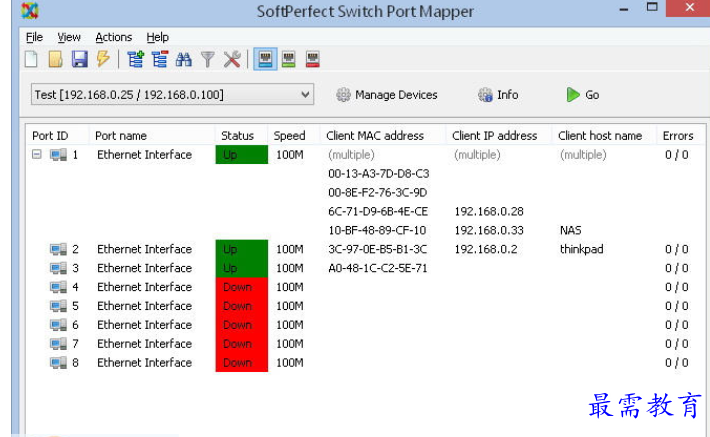The image size is (710, 437).
Task: Select MAC address 10-BF-48-89-CF-10
Action: [x=377, y=230]
